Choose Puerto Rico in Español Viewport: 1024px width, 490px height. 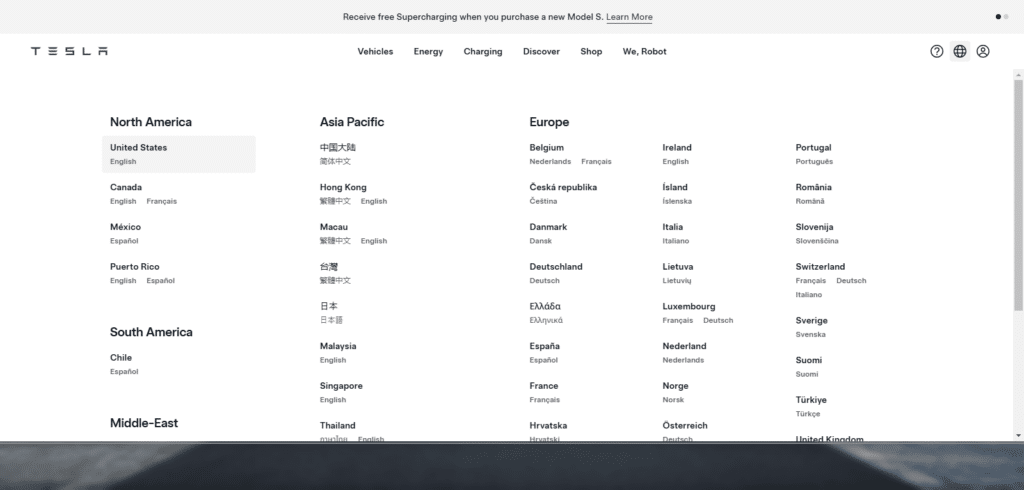click(x=160, y=281)
